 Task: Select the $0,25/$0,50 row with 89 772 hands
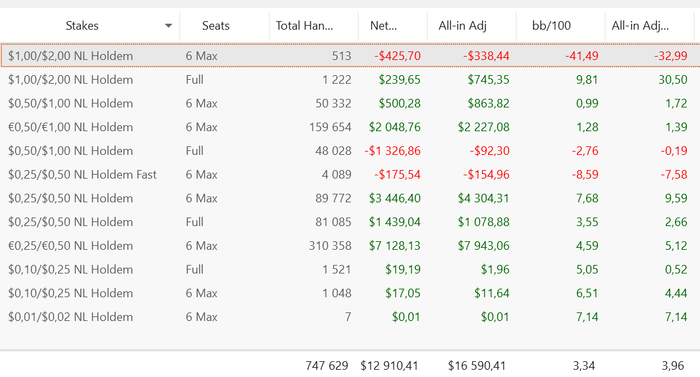[350, 198]
